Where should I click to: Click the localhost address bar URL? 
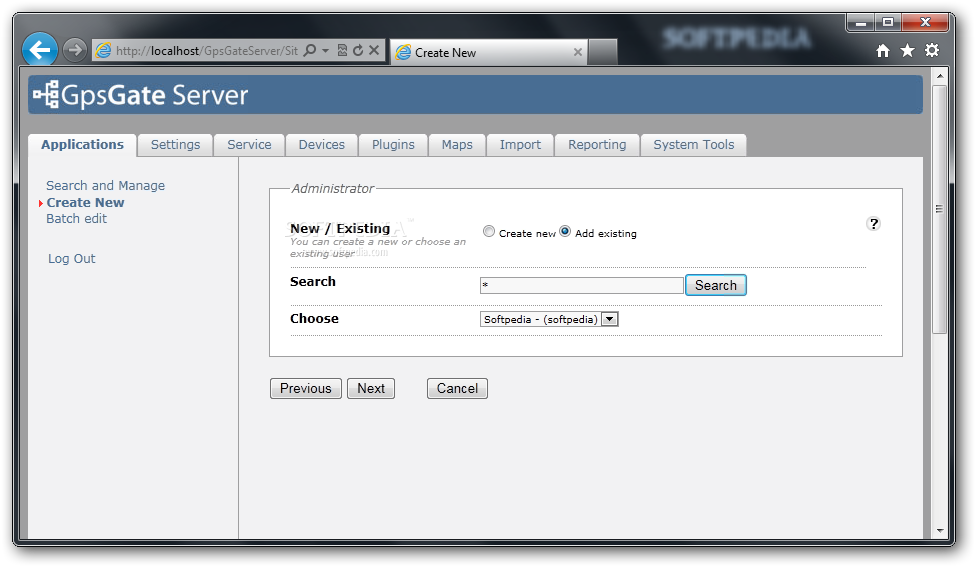[207, 50]
